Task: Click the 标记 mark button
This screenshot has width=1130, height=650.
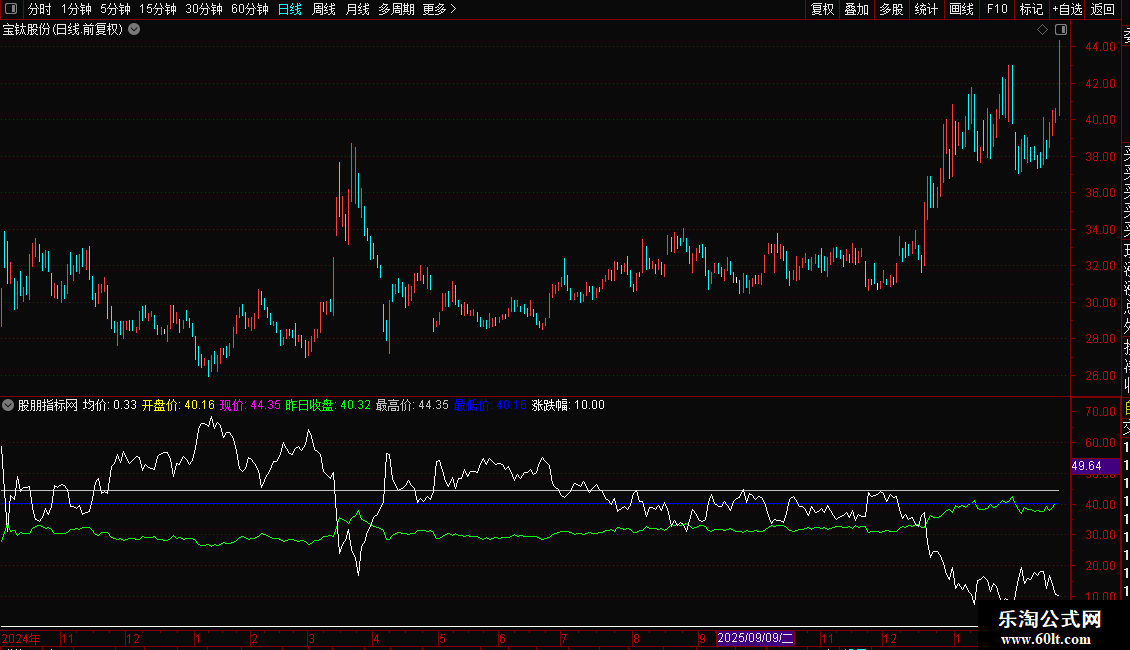Action: (1030, 9)
